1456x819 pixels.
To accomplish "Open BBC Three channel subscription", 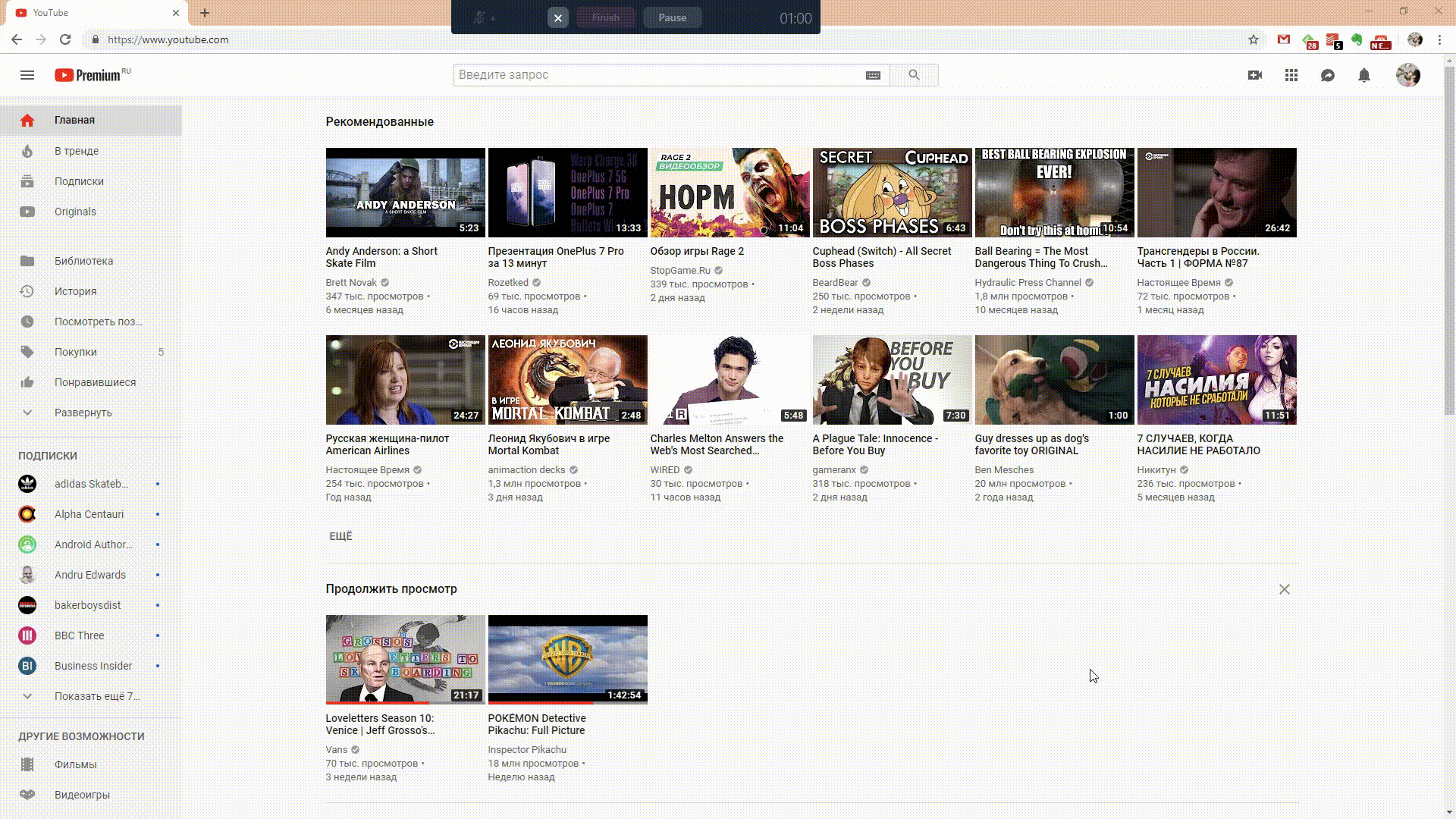I will [80, 635].
